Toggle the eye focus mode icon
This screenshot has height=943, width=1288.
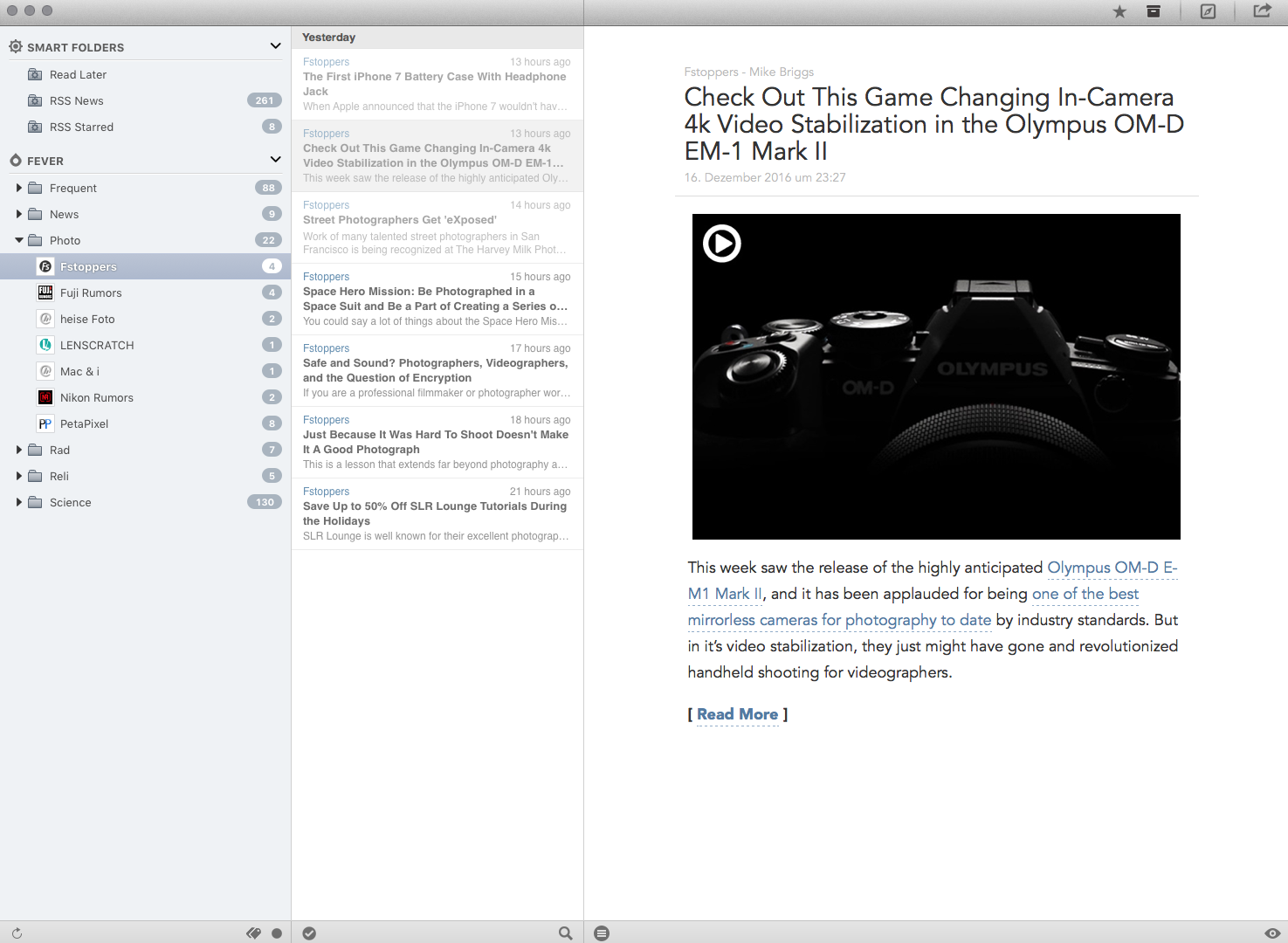point(1272,933)
